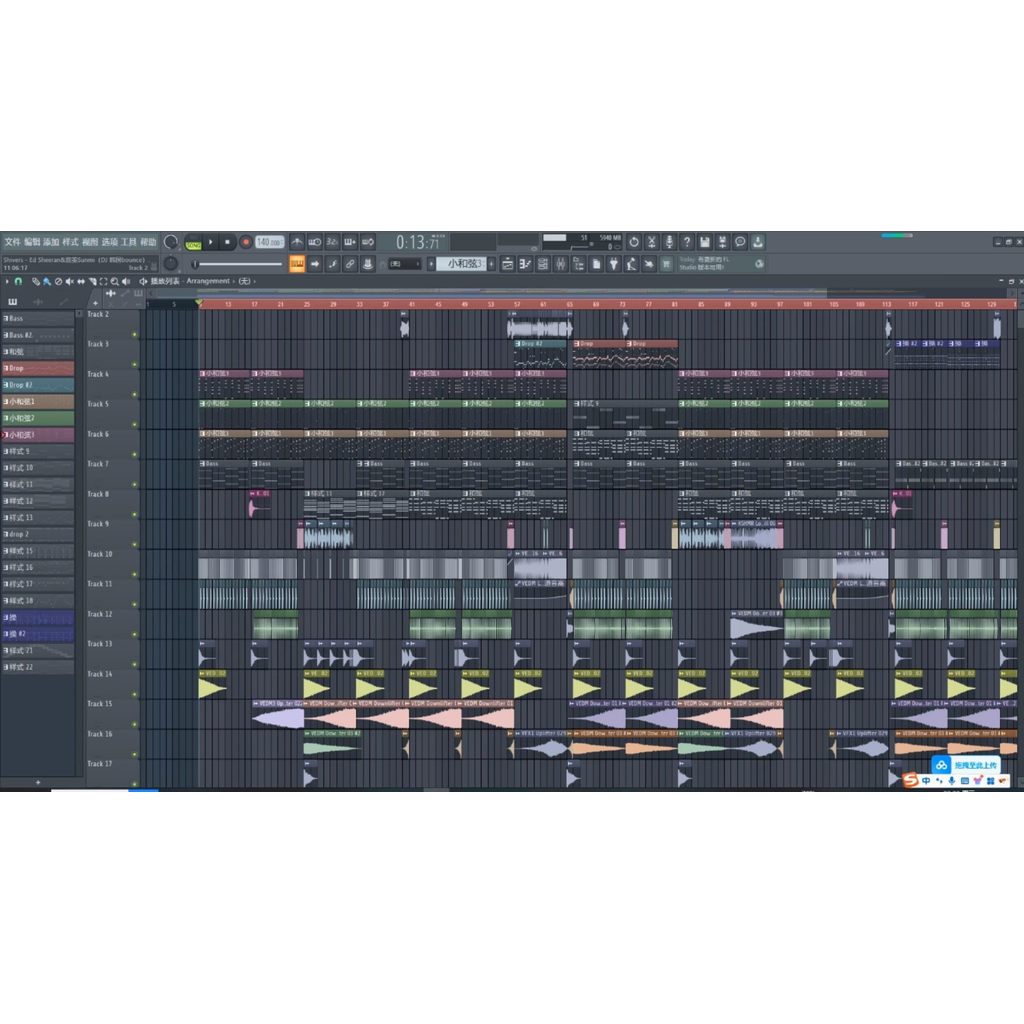
Task: Select the slip tool with horizontal arrows
Action: (81, 282)
